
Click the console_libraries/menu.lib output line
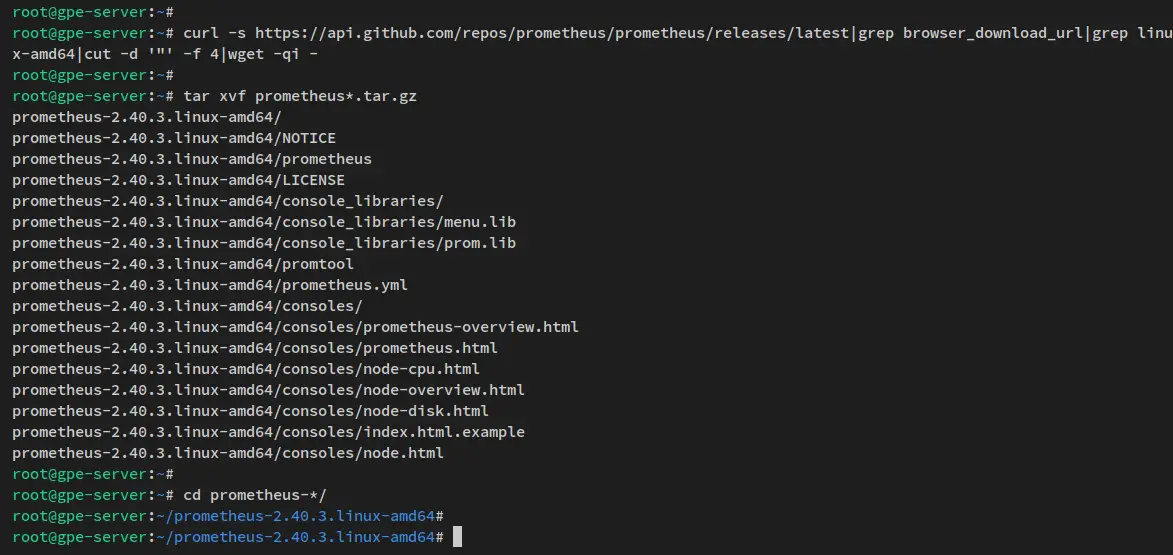pyautogui.click(x=264, y=222)
